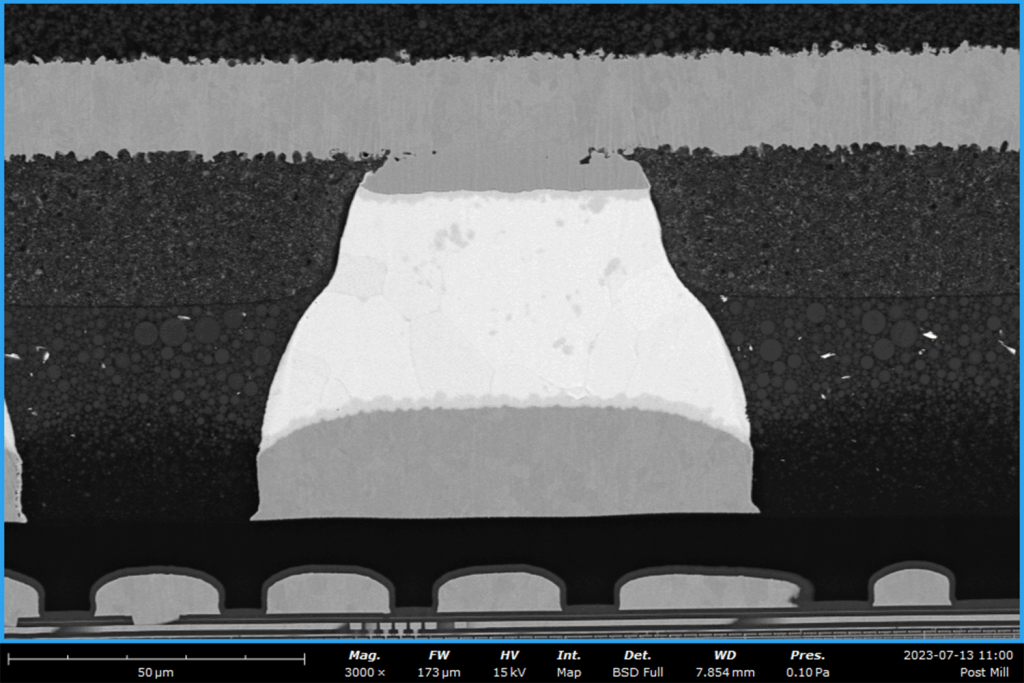
Task: Select the Int. column header
Action: (569, 654)
